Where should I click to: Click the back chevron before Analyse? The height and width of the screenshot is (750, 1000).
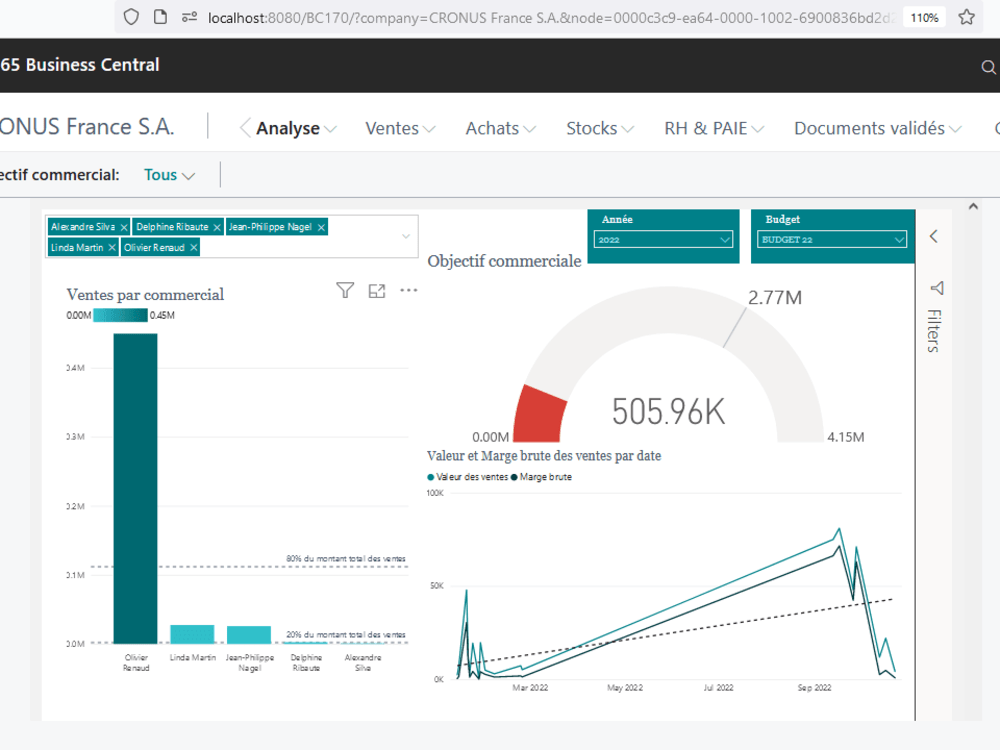tap(245, 128)
